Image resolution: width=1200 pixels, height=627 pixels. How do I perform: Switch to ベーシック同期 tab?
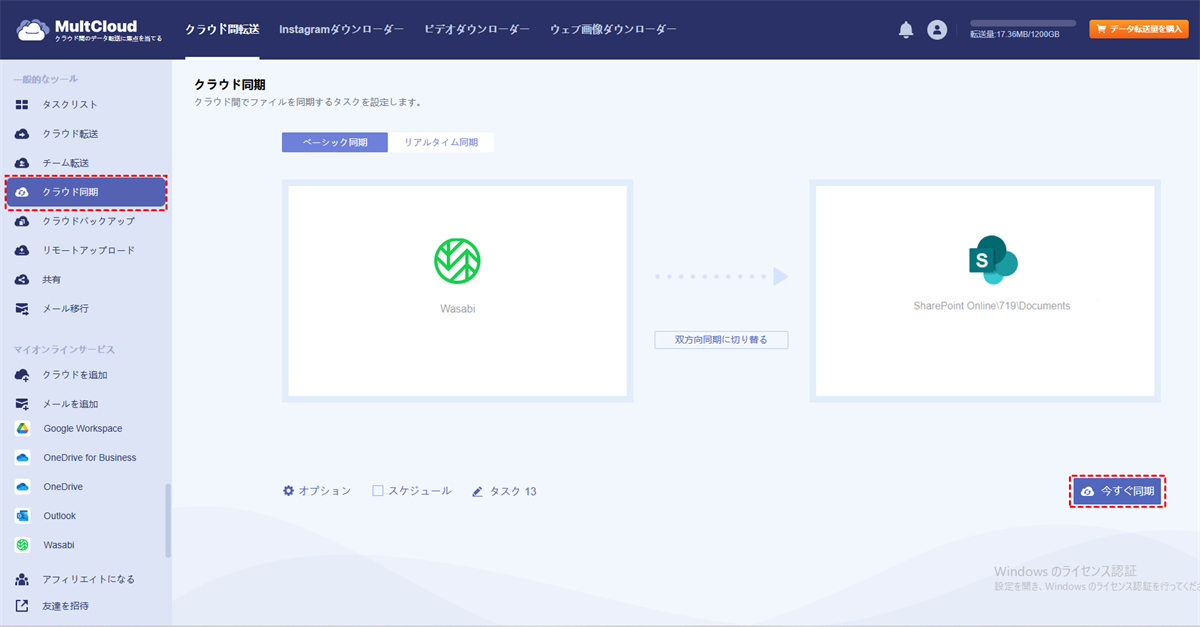(x=335, y=143)
